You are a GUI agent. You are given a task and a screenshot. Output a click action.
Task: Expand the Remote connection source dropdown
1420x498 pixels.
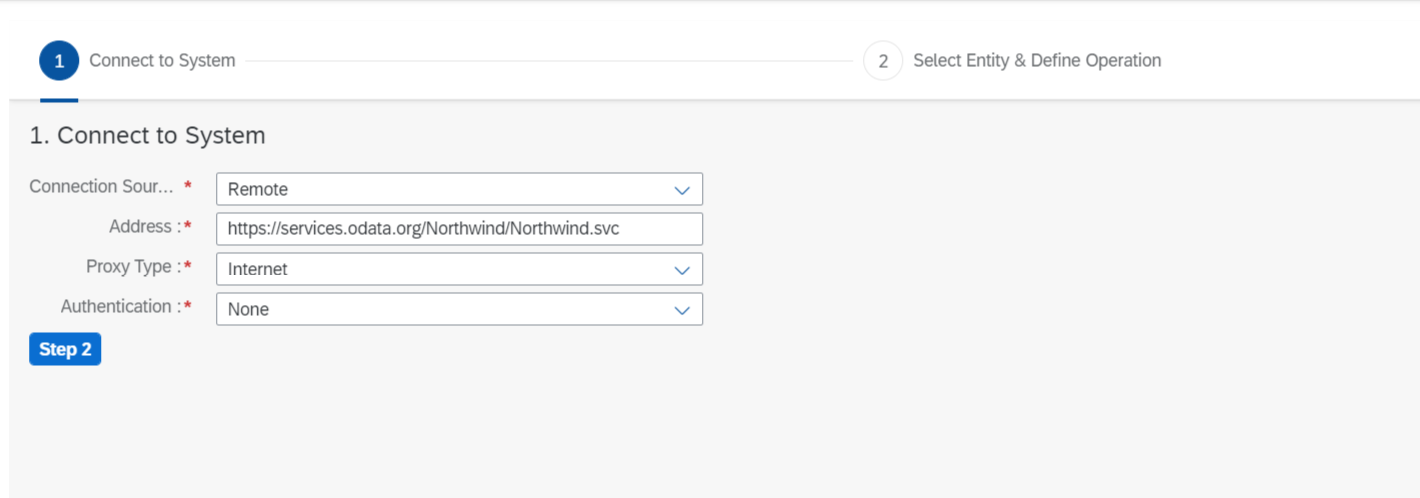[x=459, y=189]
